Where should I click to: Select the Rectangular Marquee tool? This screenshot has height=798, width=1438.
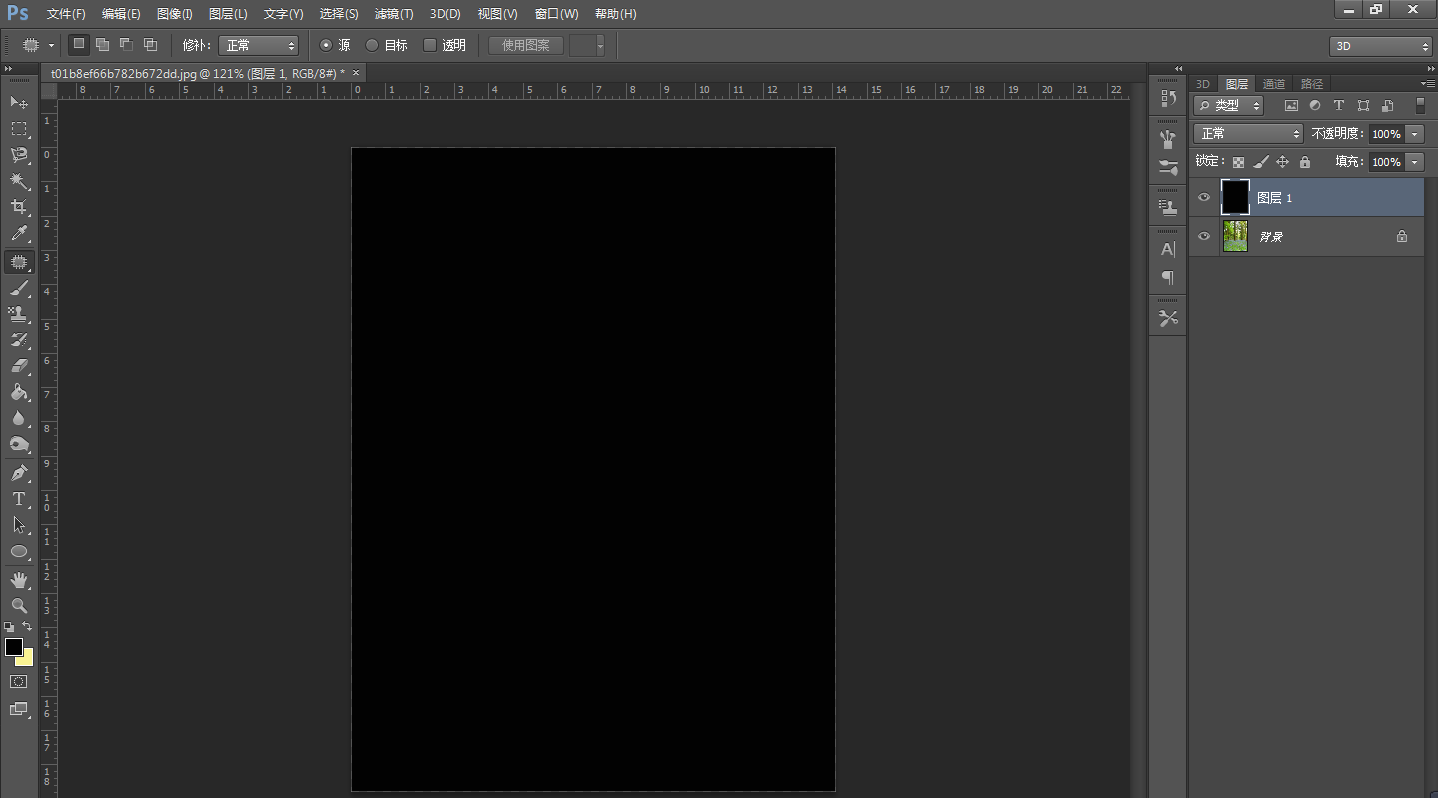pyautogui.click(x=19, y=129)
